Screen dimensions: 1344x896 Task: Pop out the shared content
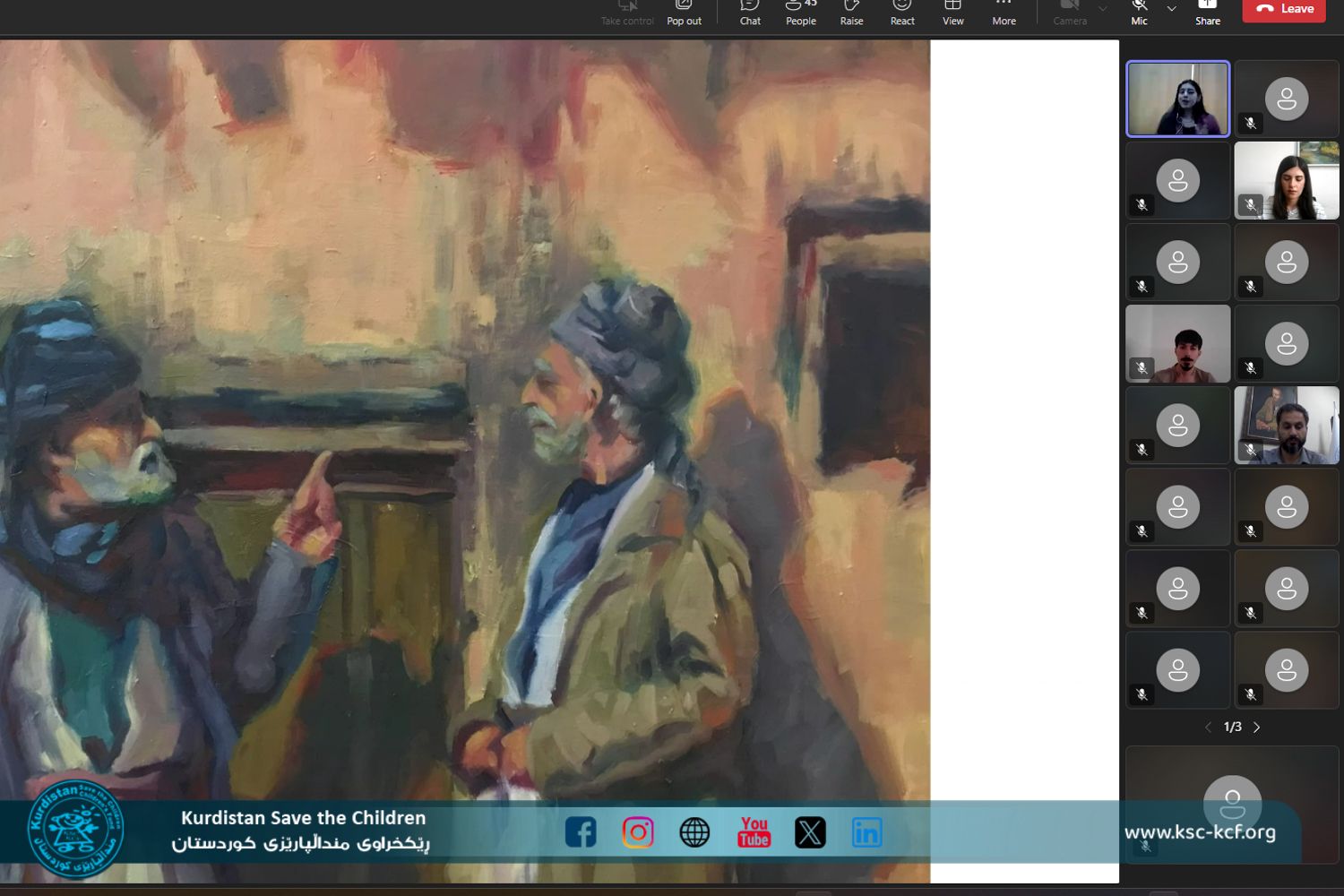coord(684,13)
